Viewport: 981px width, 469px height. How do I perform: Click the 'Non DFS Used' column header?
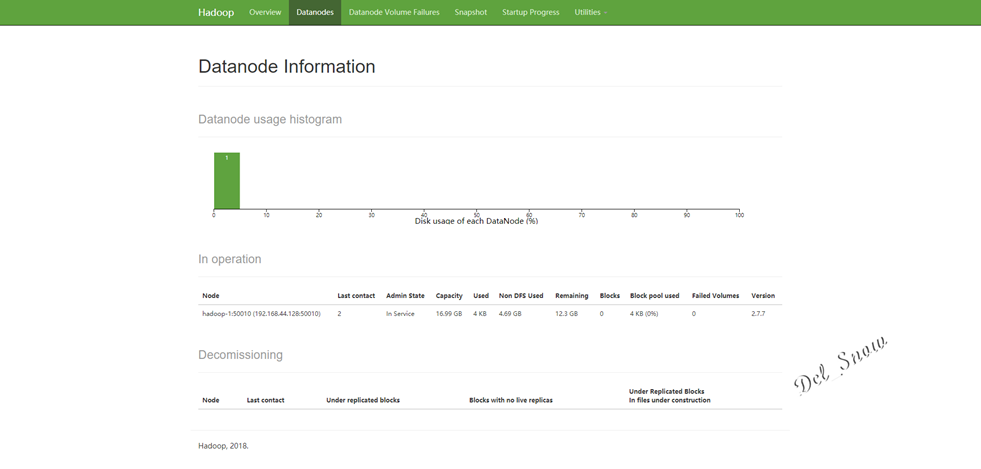point(521,296)
